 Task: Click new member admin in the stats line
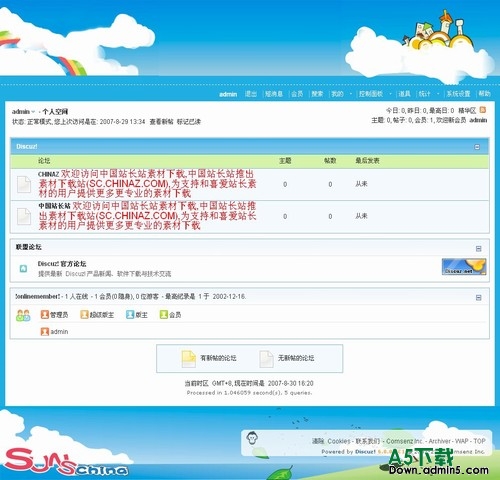pyautogui.click(x=478, y=120)
